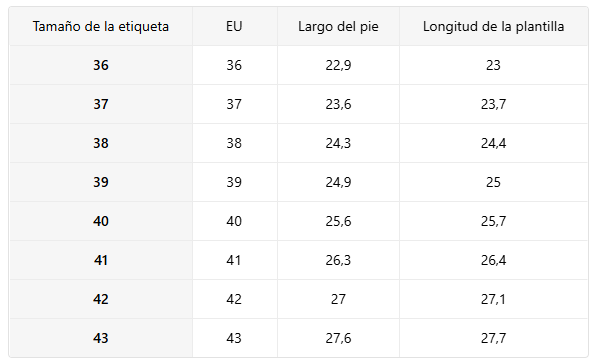
Task: Click the 'Tamaño de la etiqueta' column header
Action: point(101,27)
